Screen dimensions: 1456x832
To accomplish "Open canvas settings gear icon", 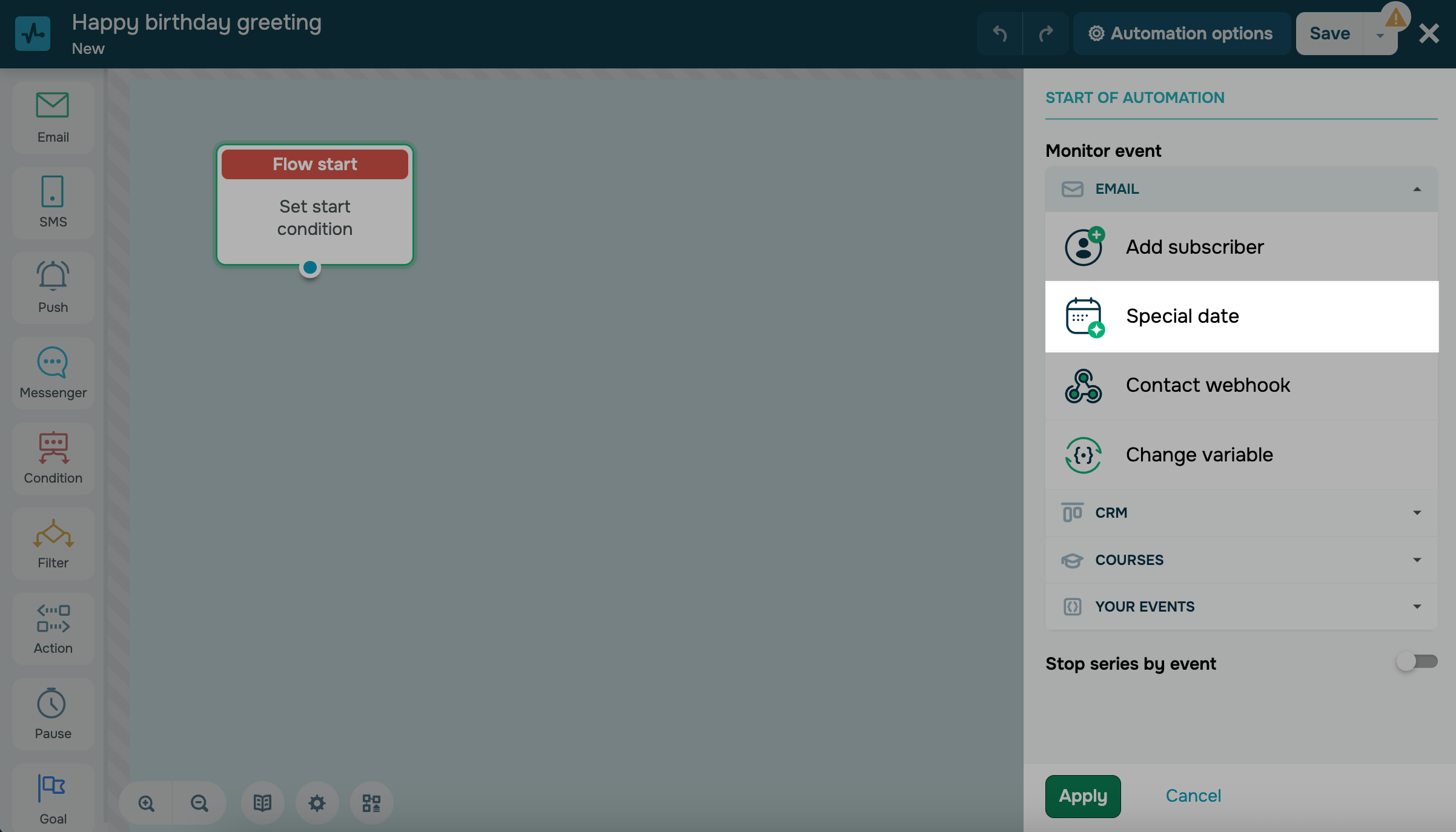I will tap(317, 803).
